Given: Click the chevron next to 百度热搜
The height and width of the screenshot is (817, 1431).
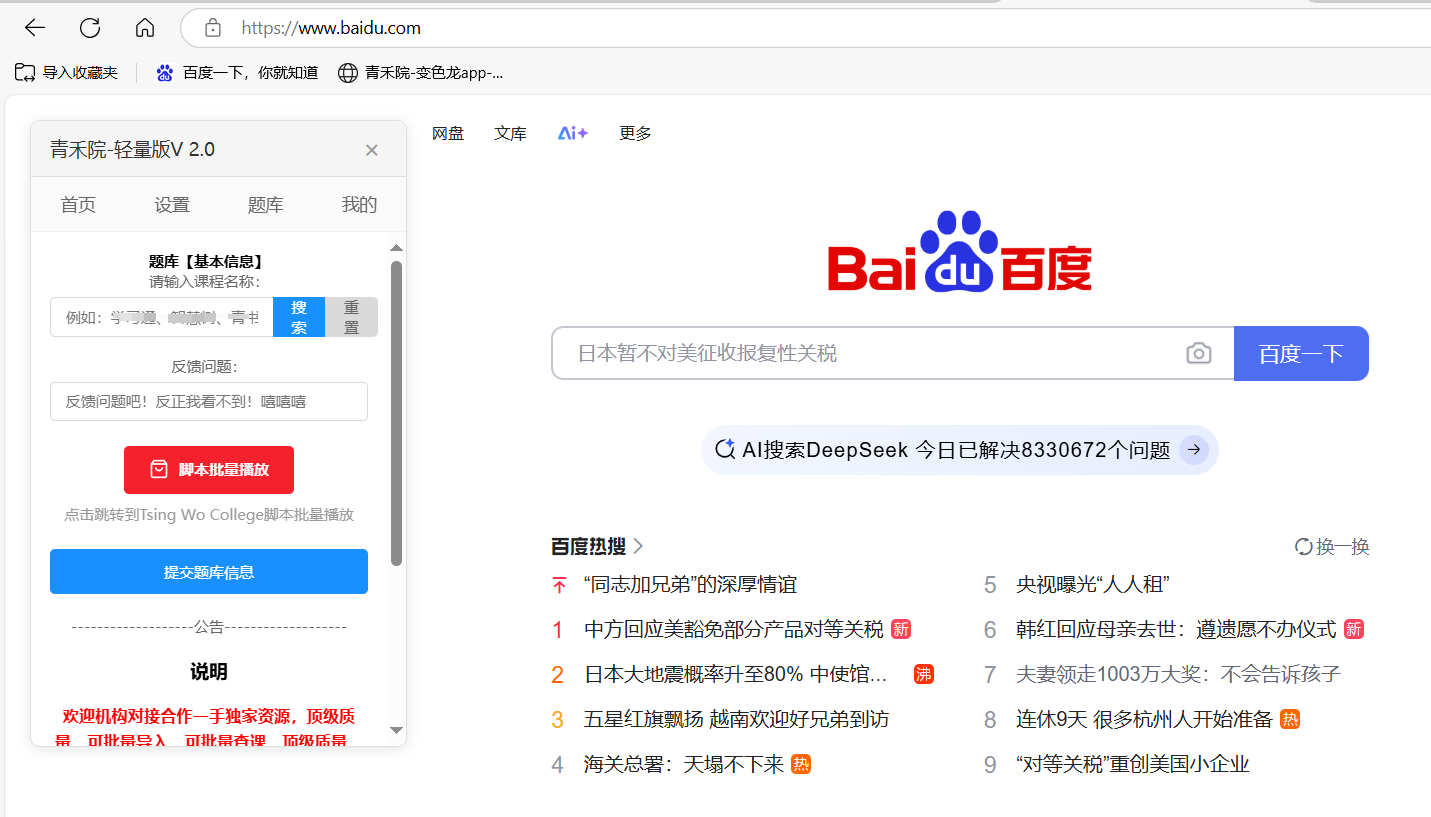Looking at the screenshot, I should click(638, 546).
